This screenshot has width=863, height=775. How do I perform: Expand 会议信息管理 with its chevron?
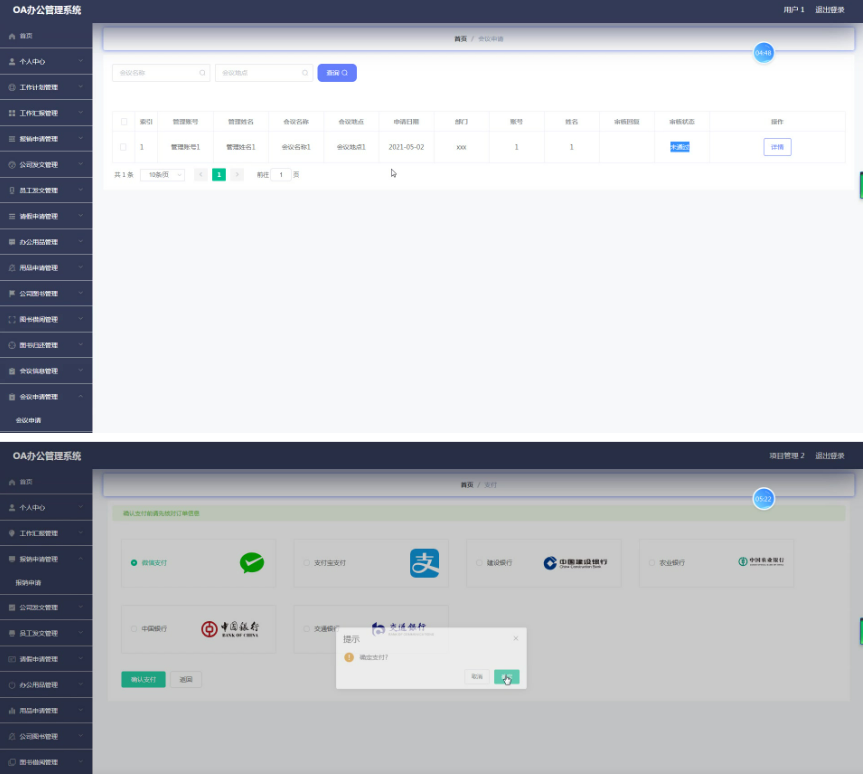click(80, 370)
